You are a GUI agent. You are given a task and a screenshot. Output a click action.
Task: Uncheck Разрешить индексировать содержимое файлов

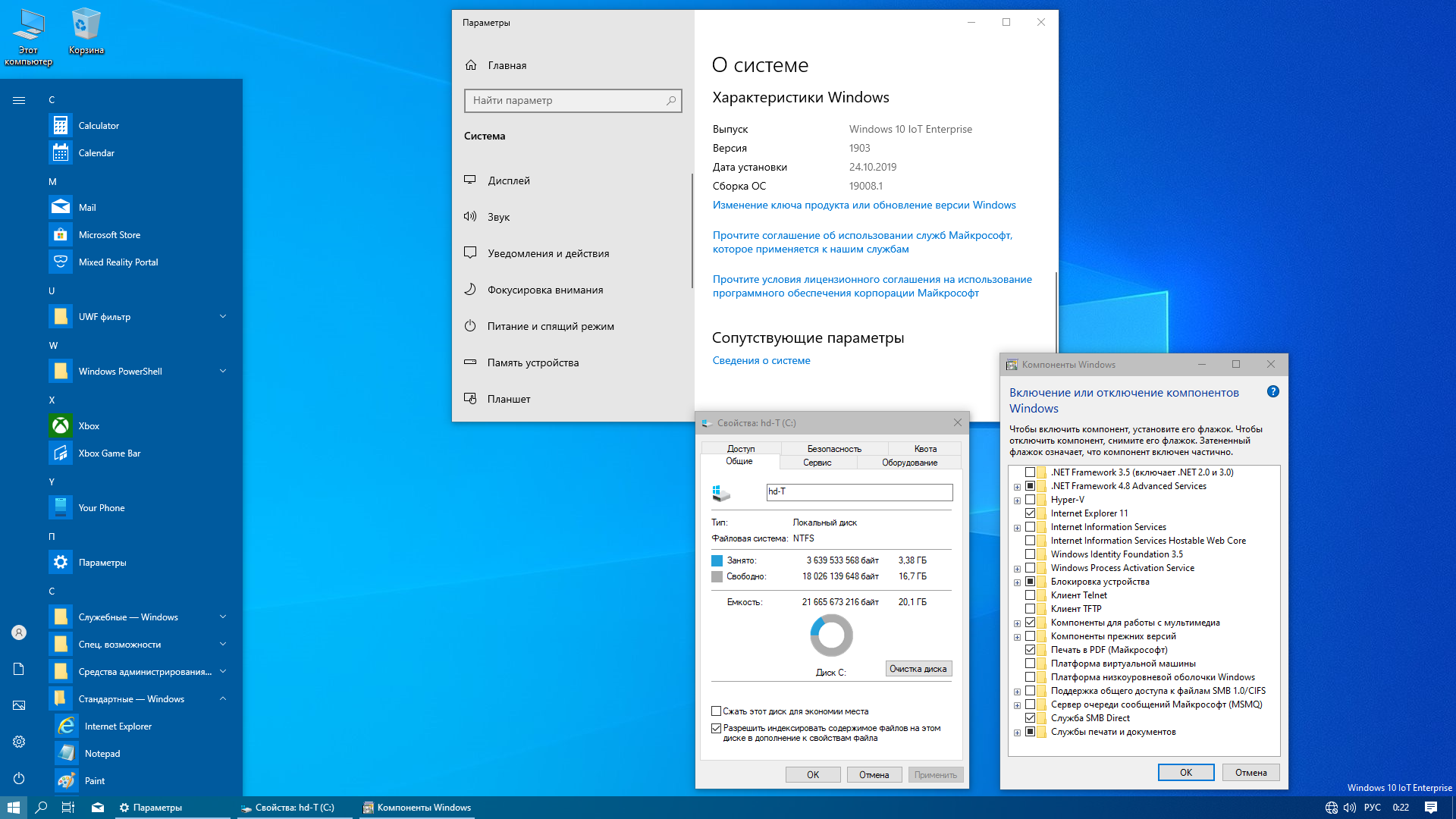point(716,728)
